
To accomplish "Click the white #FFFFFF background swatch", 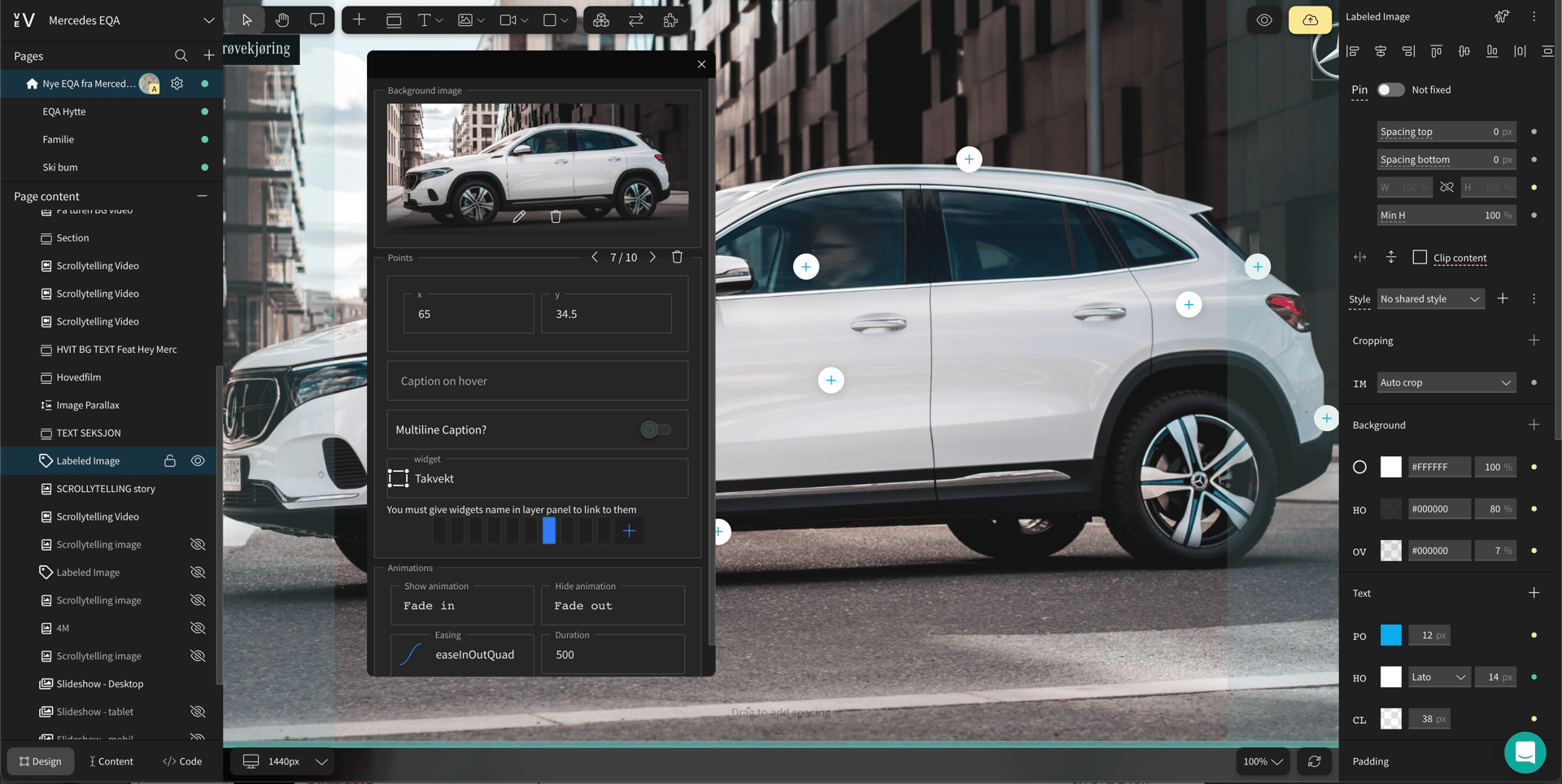I will point(1391,467).
